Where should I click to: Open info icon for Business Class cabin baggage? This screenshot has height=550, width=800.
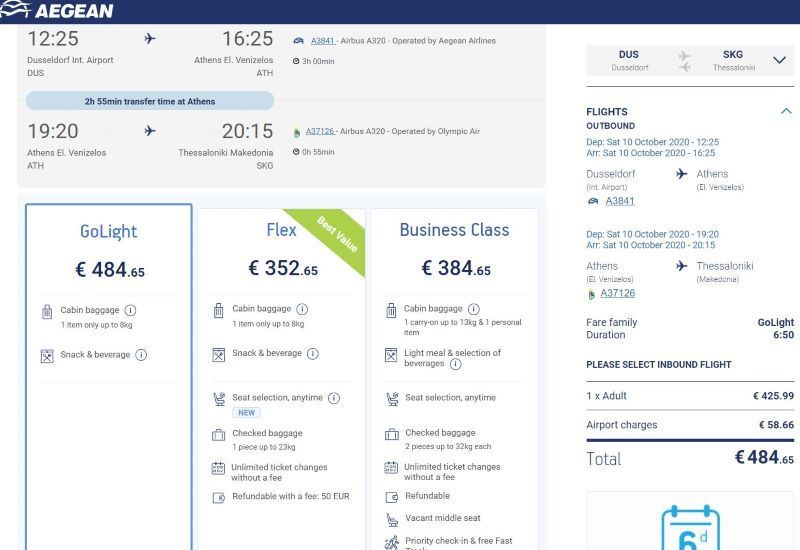474,309
